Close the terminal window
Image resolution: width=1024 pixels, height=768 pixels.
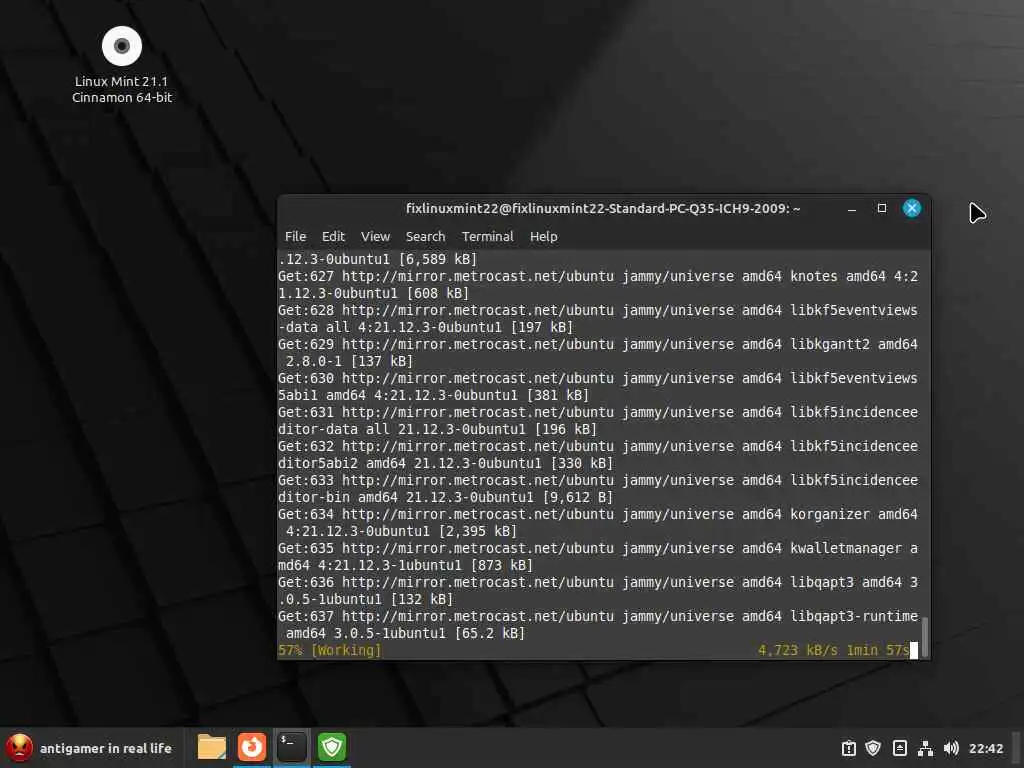point(912,208)
